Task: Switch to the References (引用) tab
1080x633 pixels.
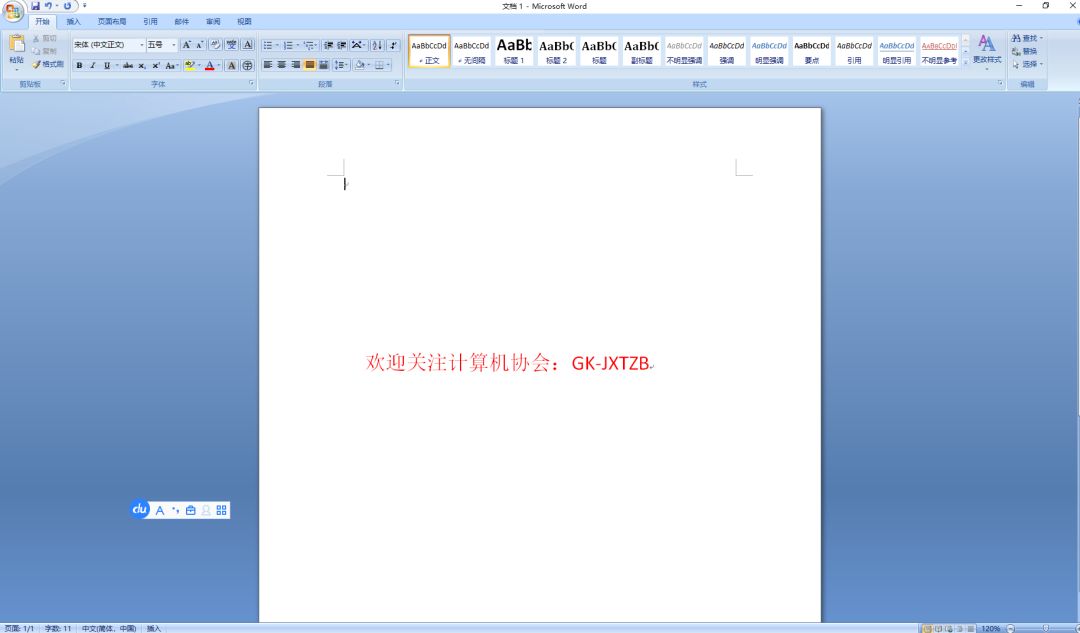Action: (150, 22)
